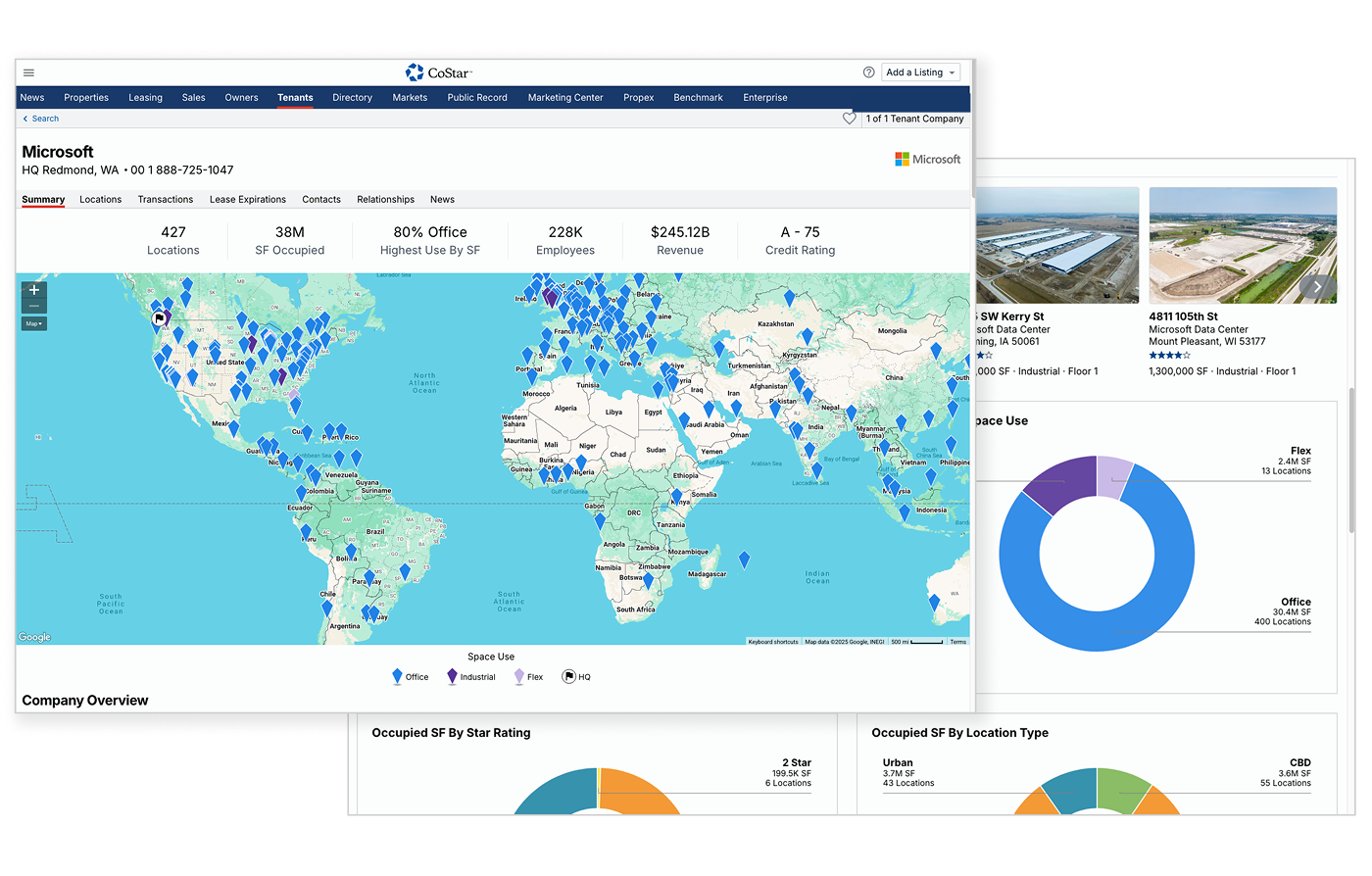
Task: Expand the Add a Listing dropdown
Action: 920,73
